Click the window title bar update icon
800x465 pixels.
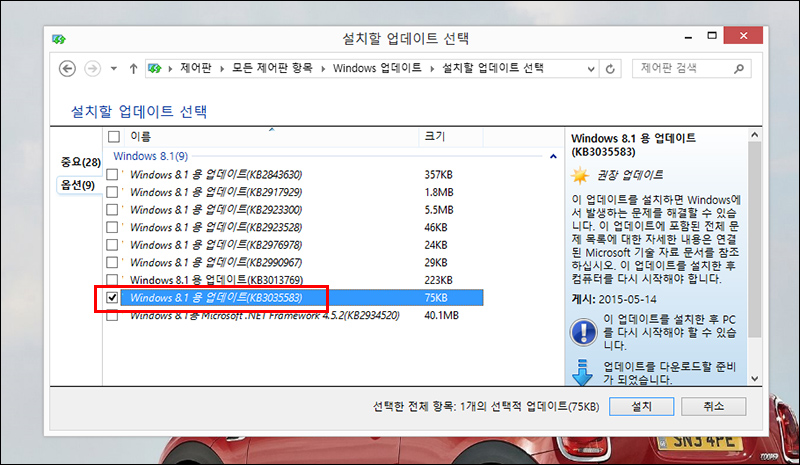[x=59, y=39]
